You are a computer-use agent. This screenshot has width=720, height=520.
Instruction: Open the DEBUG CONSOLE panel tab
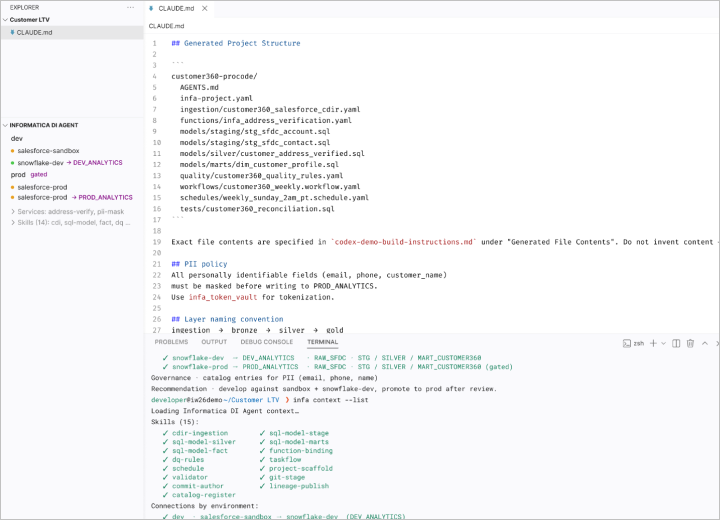coord(266,342)
